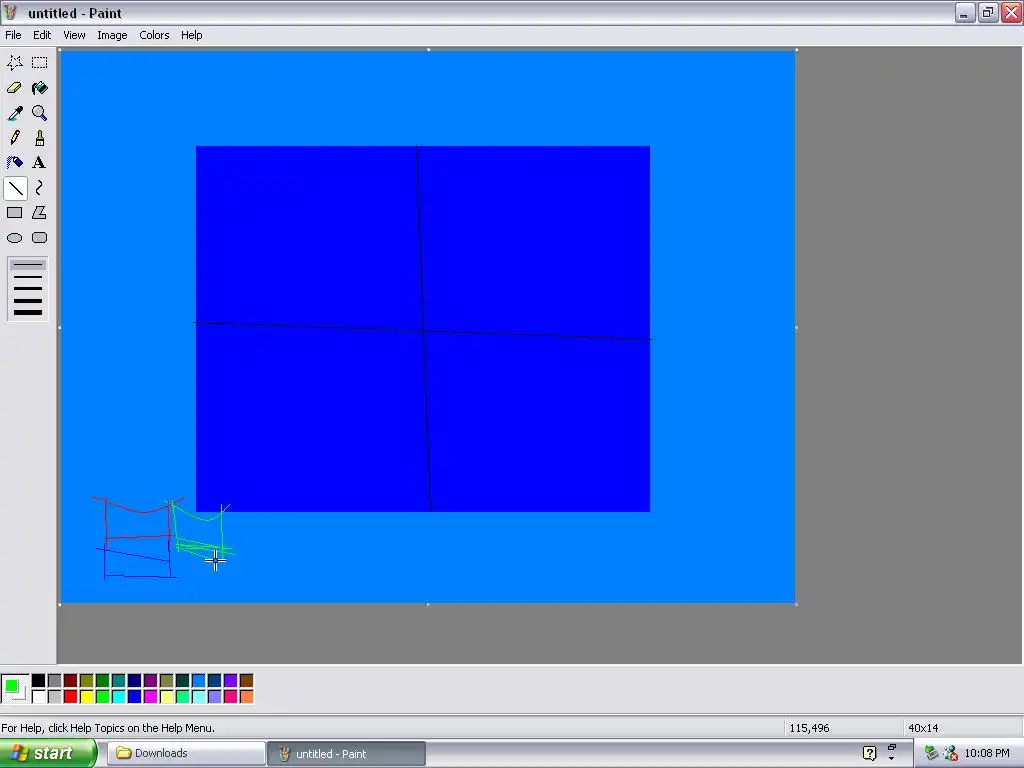1024x768 pixels.
Task: Click the network connection tray icon
Action: pyautogui.click(x=950, y=754)
